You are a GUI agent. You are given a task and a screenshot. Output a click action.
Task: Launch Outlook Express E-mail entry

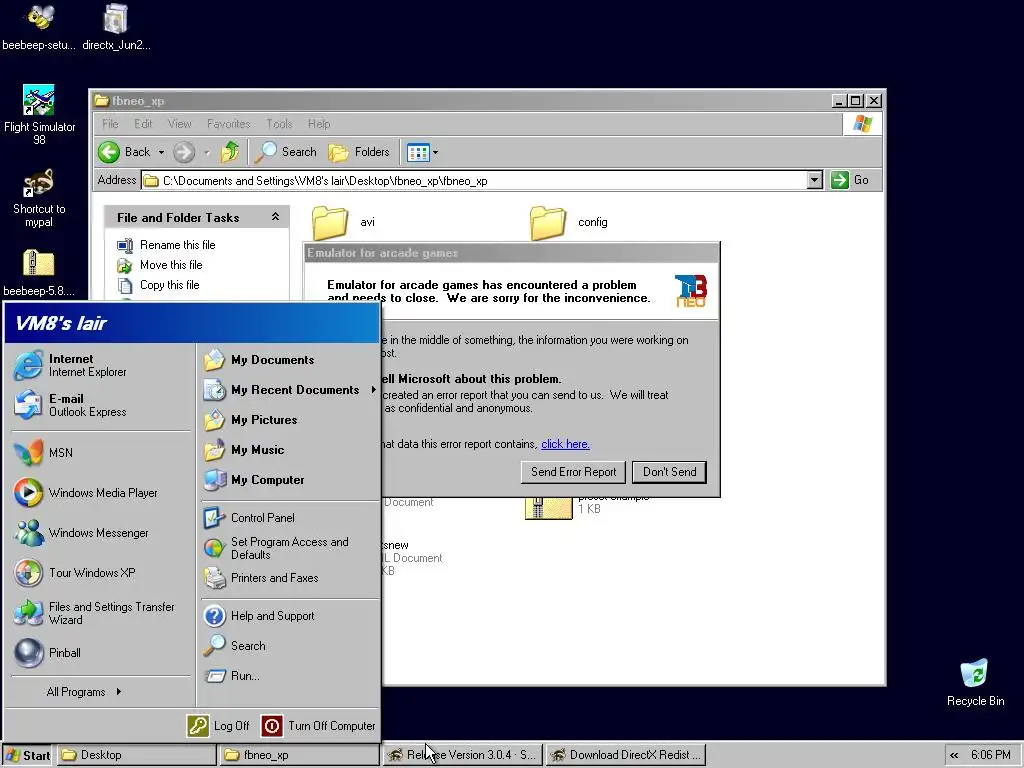pyautogui.click(x=71, y=405)
